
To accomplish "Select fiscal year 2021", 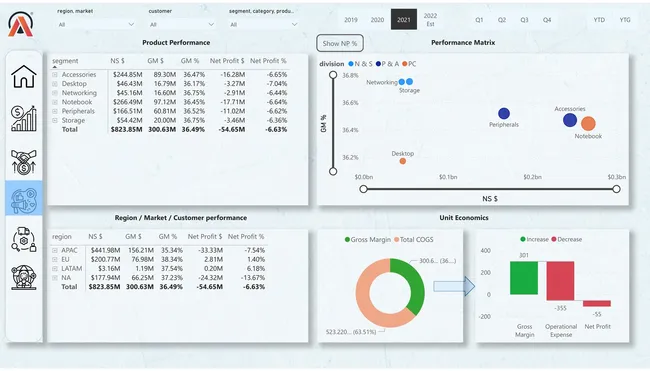I will 404,19.
